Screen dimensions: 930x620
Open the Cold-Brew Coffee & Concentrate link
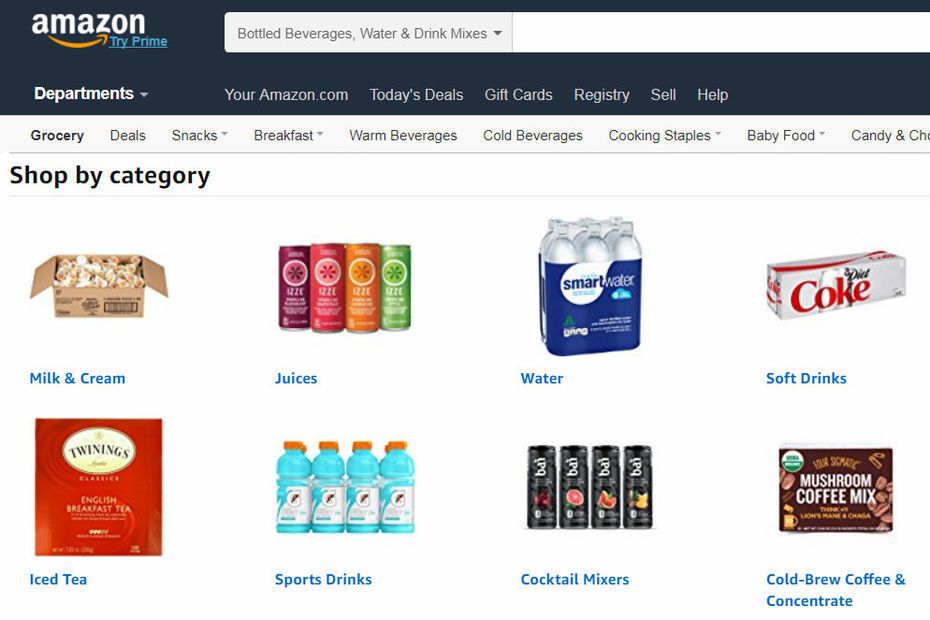coord(836,590)
